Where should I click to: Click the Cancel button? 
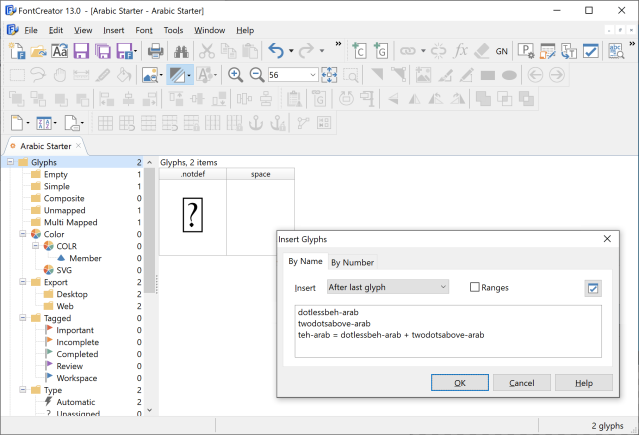point(521,383)
